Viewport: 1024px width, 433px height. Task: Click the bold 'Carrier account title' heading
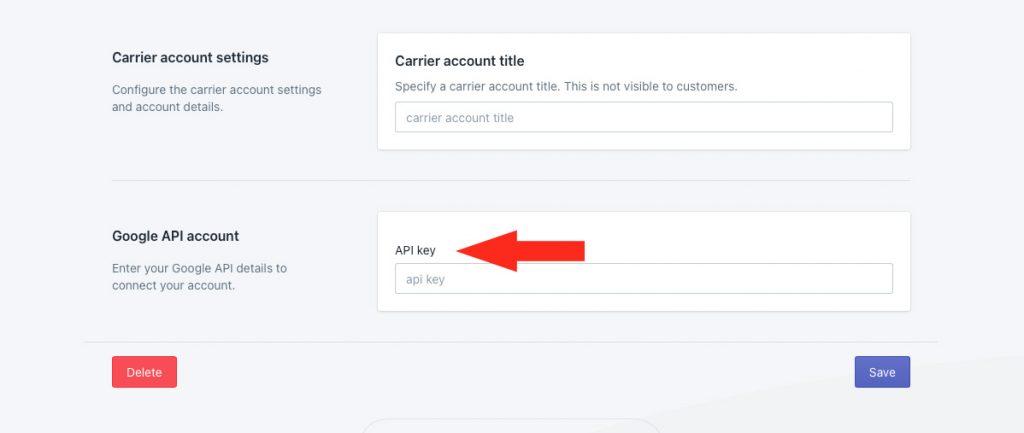point(460,61)
